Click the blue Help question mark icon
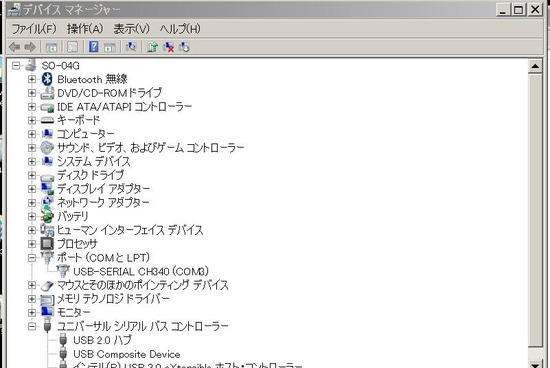The width and height of the screenshot is (550, 368). [94, 46]
